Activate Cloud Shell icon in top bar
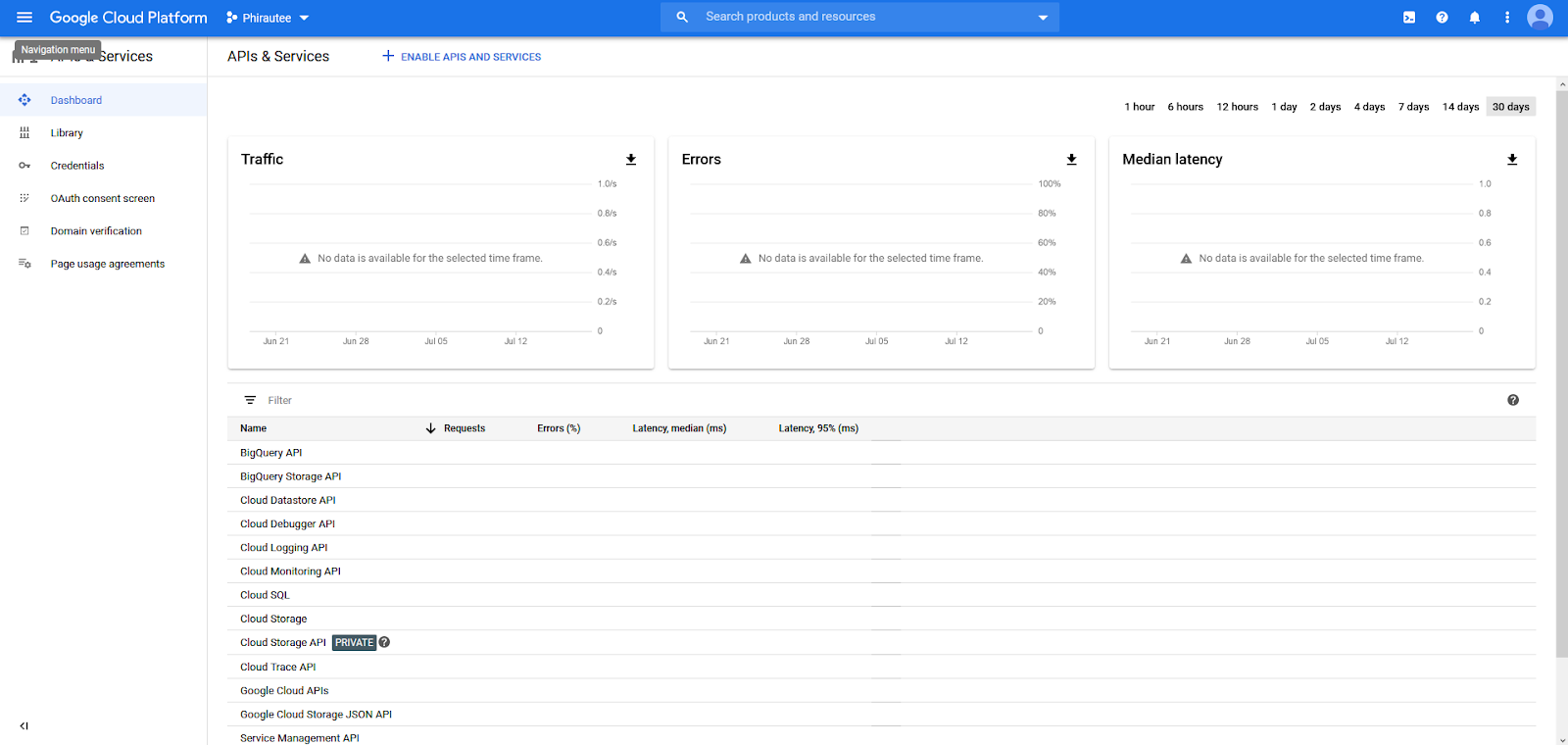 coord(1409,18)
